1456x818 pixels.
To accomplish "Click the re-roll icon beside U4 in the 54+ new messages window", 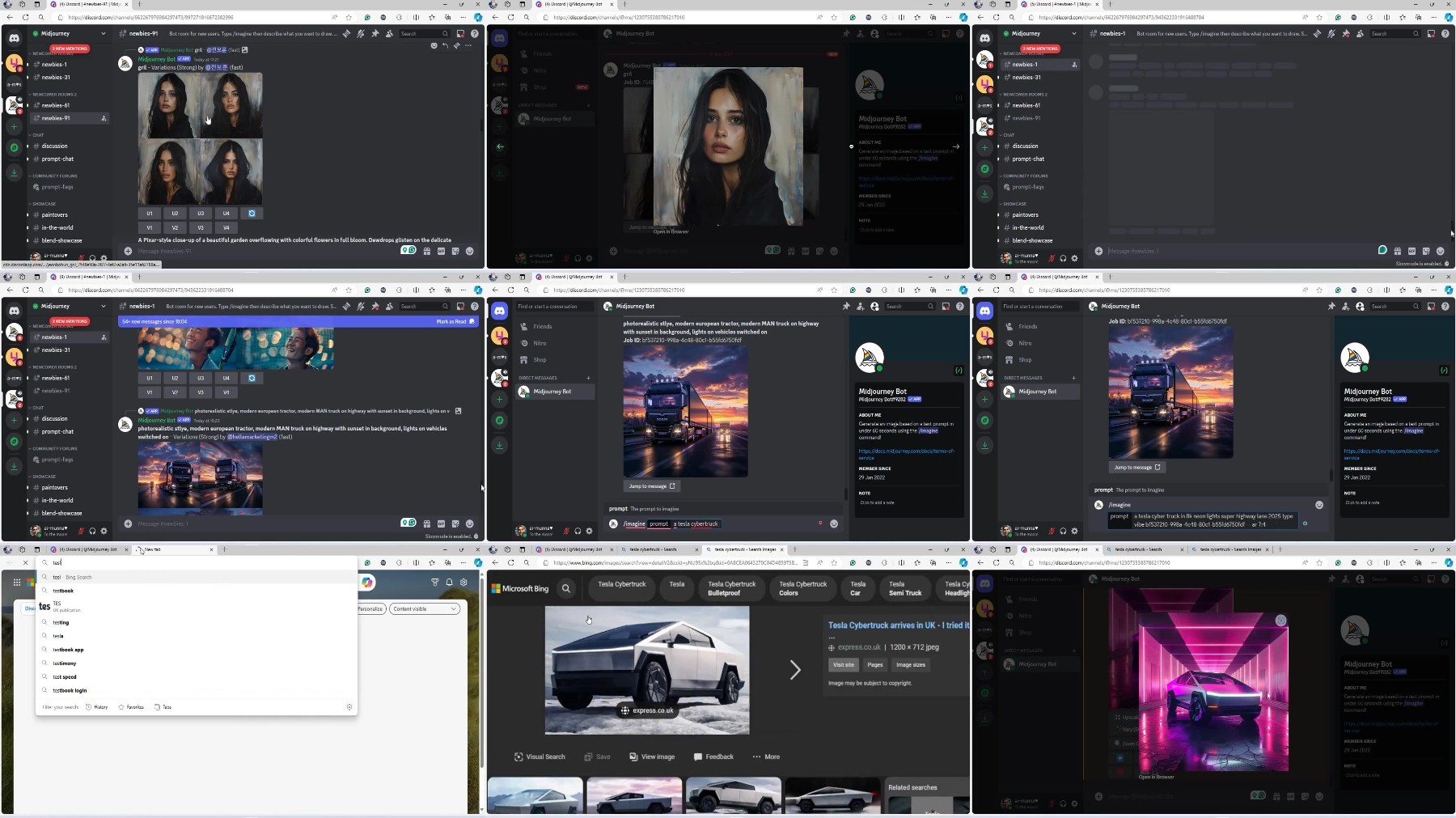I will tap(252, 378).
